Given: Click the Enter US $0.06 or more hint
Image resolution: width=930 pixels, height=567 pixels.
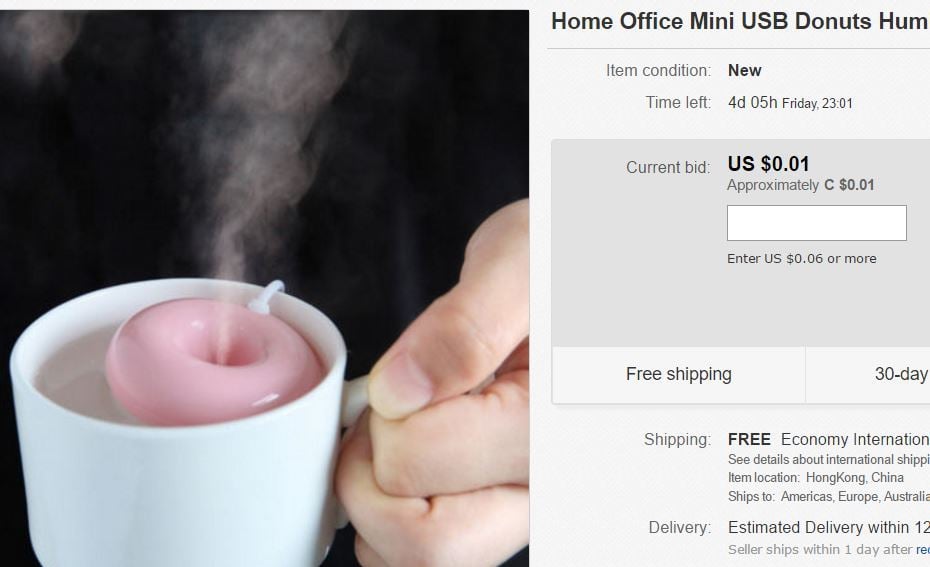Looking at the screenshot, I should (801, 259).
